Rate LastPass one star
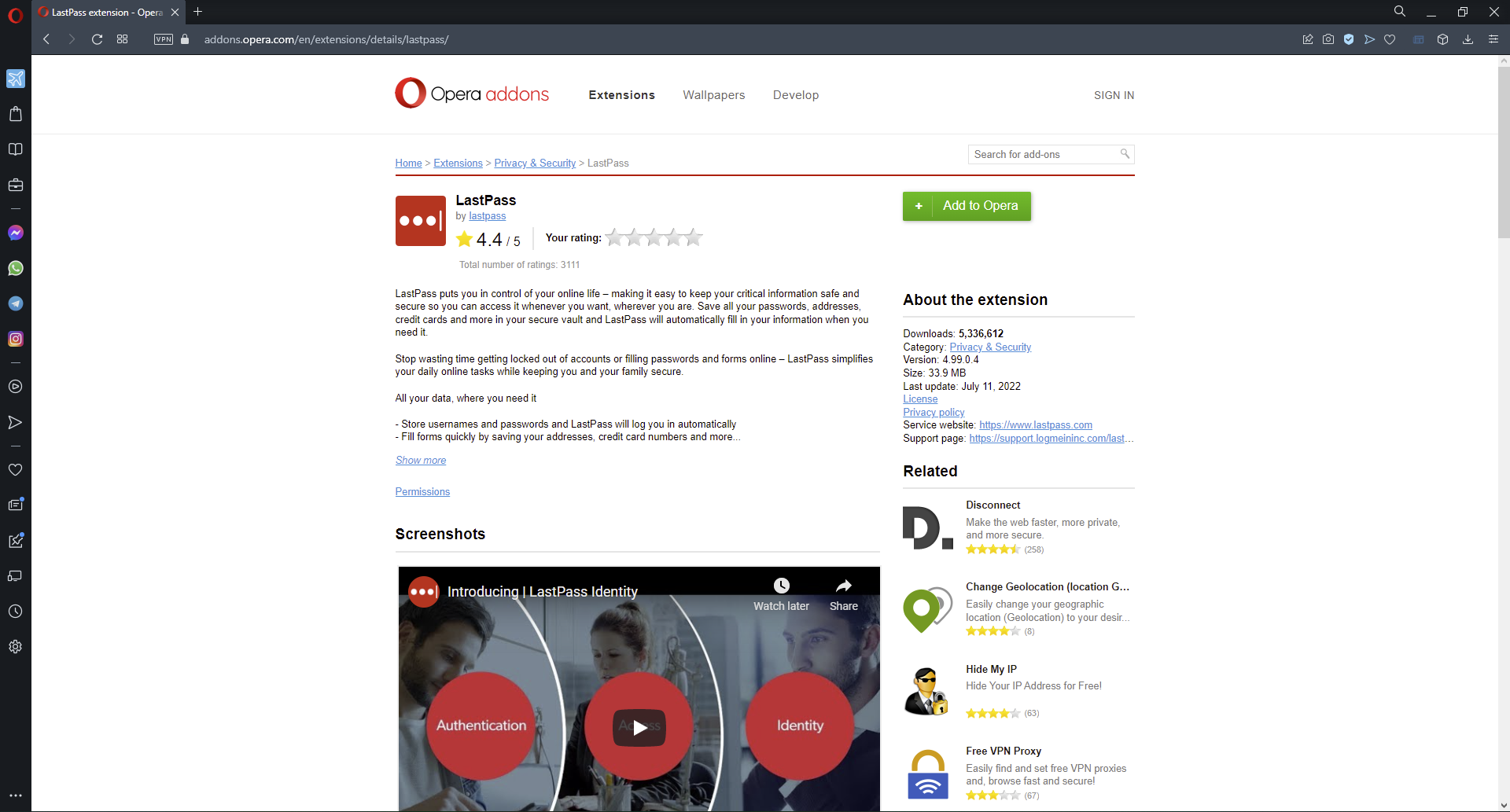The image size is (1510, 812). tap(614, 237)
